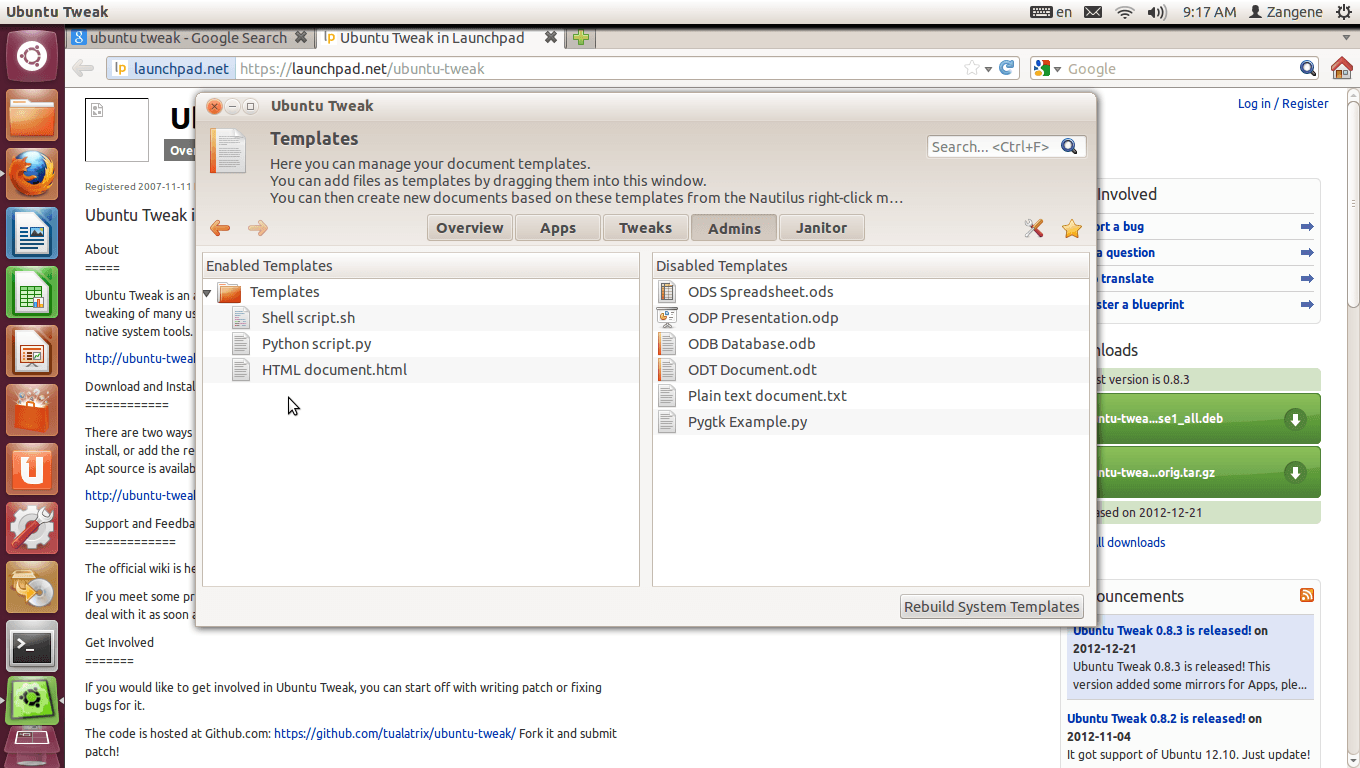
Task: Open Ubuntu Tweak 0.8.2 released announcement
Action: (x=1156, y=718)
